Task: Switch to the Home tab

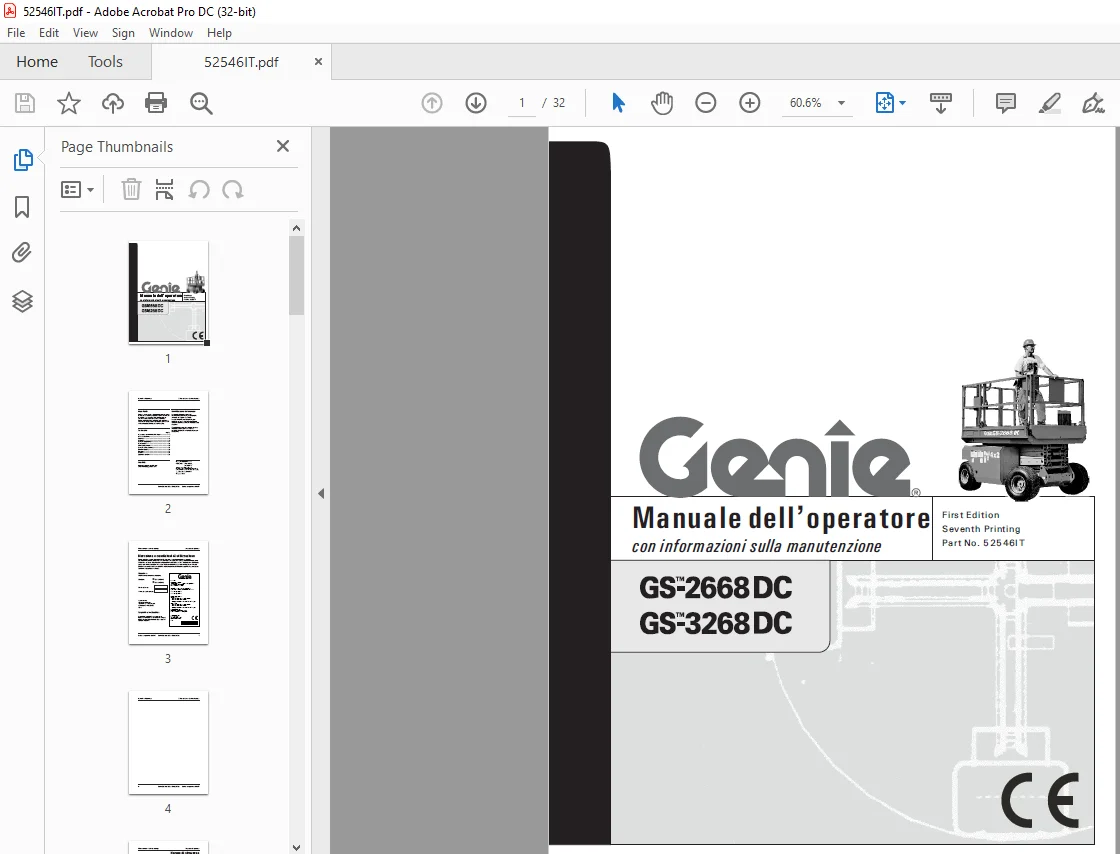Action: (37, 61)
